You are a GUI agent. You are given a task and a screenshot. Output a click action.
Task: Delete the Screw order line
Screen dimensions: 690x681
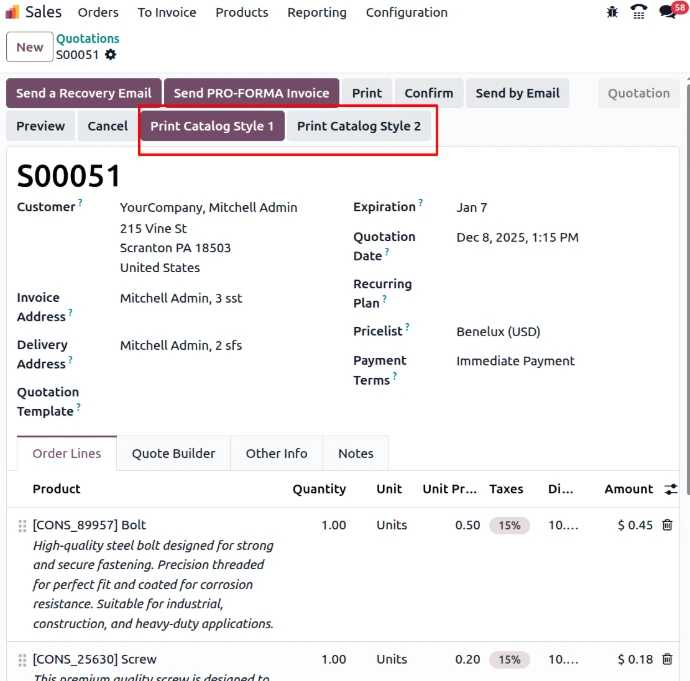pyautogui.click(x=667, y=660)
